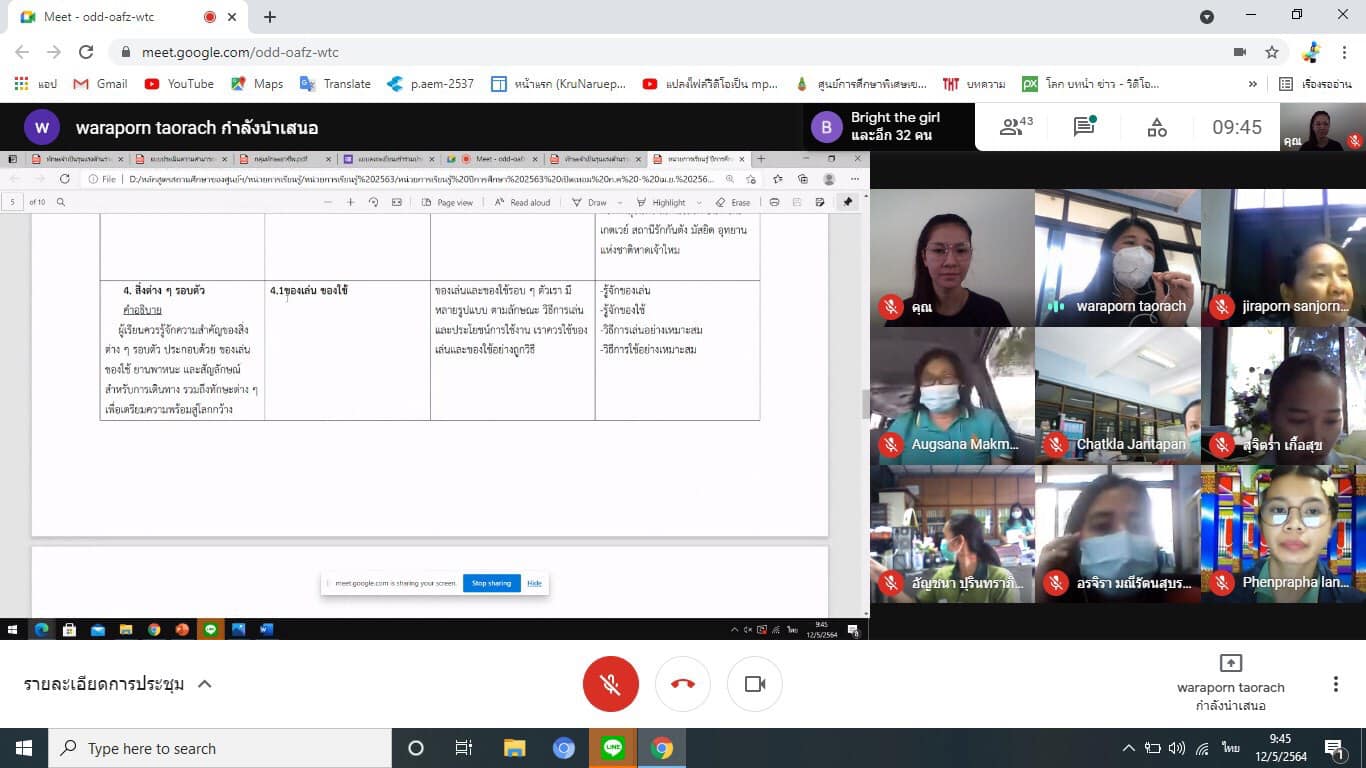Open File Explorer from the taskbar
The height and width of the screenshot is (768, 1366).
point(514,748)
